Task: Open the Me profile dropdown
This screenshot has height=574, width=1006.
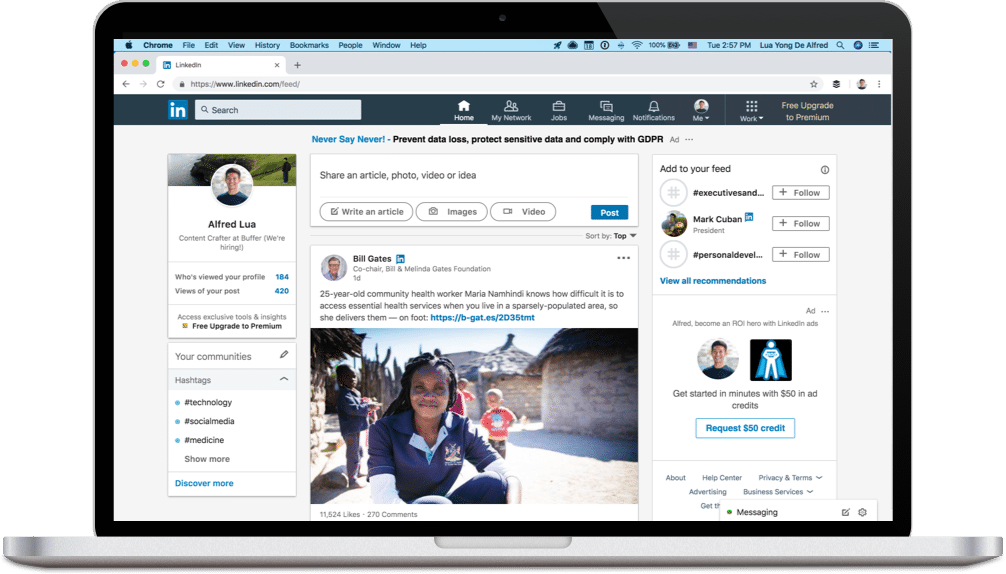Action: point(701,110)
